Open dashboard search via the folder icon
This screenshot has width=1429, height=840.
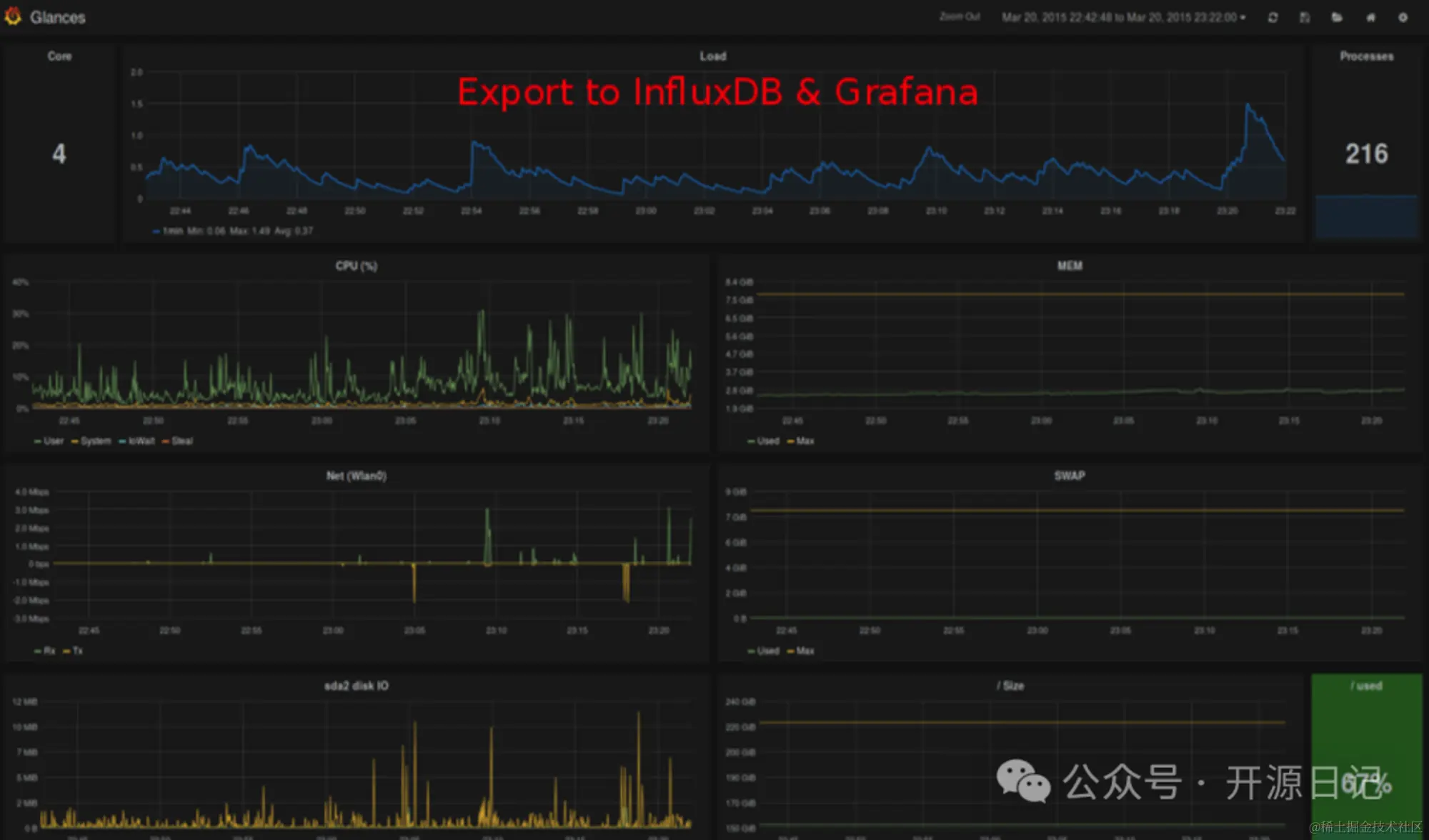click(1337, 17)
